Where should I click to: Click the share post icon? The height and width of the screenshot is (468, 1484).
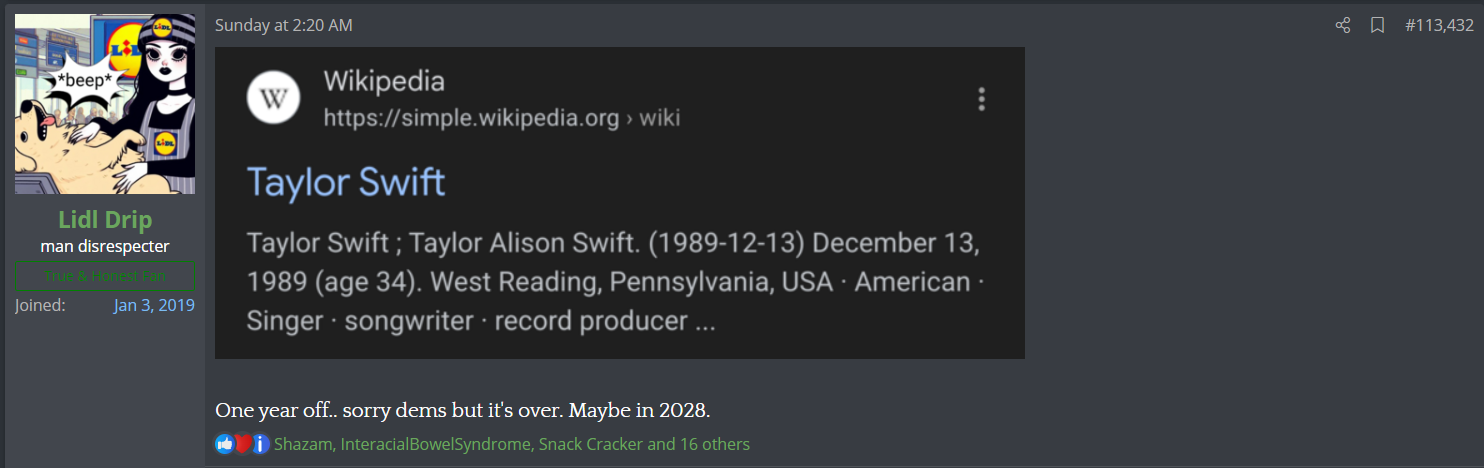click(1343, 26)
